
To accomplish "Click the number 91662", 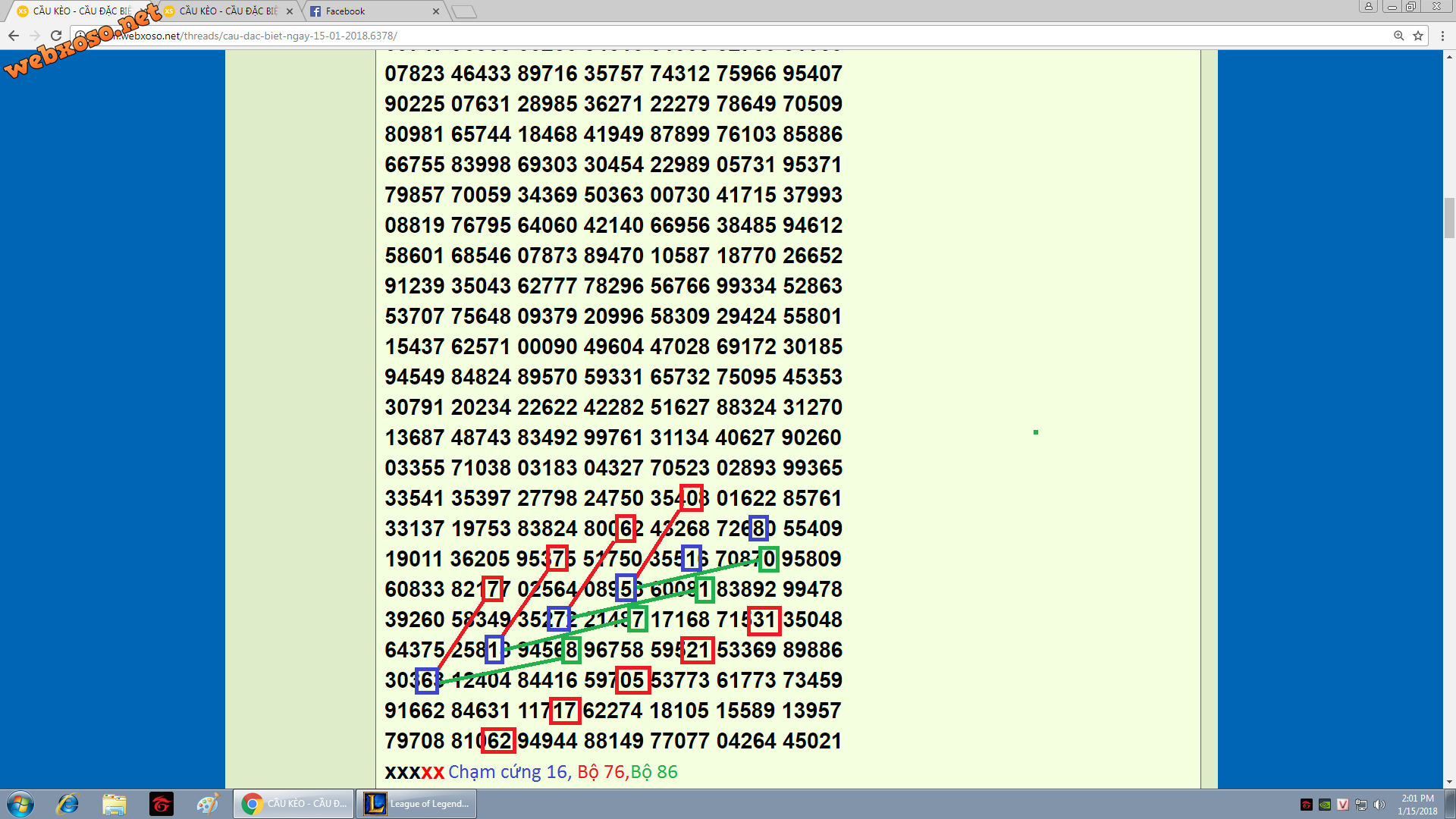I will [415, 711].
